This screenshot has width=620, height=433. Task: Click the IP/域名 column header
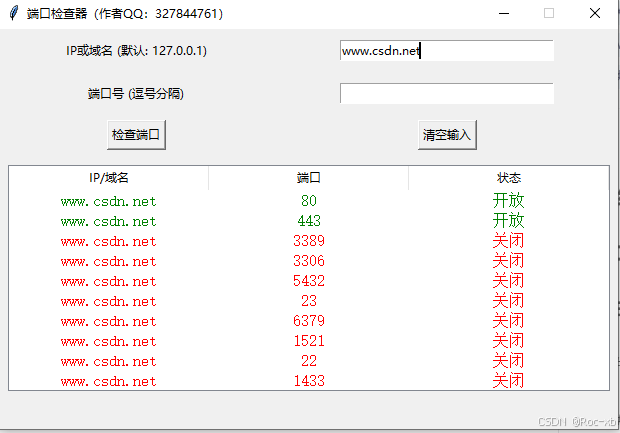(109, 178)
